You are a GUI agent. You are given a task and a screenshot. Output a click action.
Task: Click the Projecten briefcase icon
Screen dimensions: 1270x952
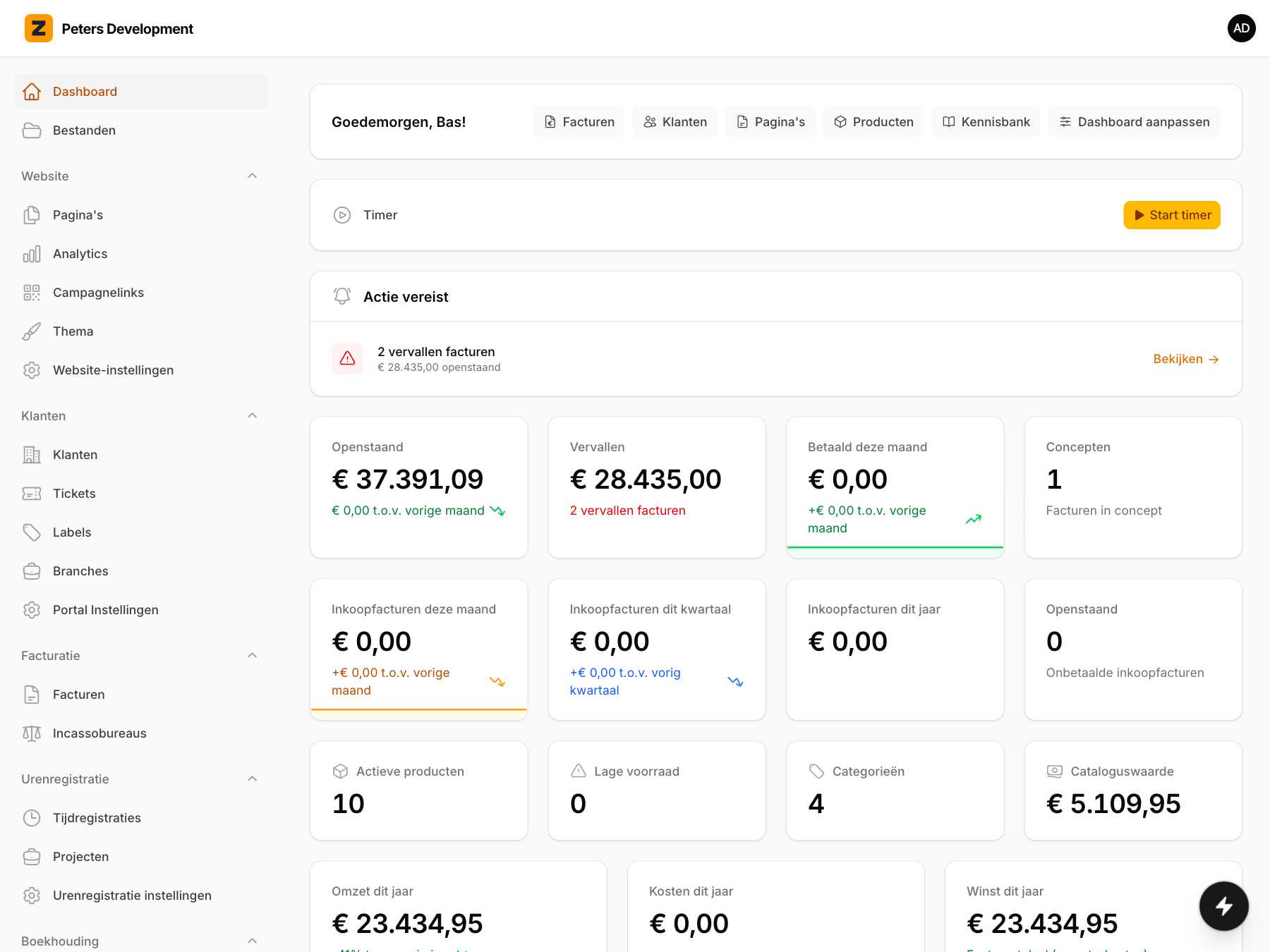coord(32,857)
